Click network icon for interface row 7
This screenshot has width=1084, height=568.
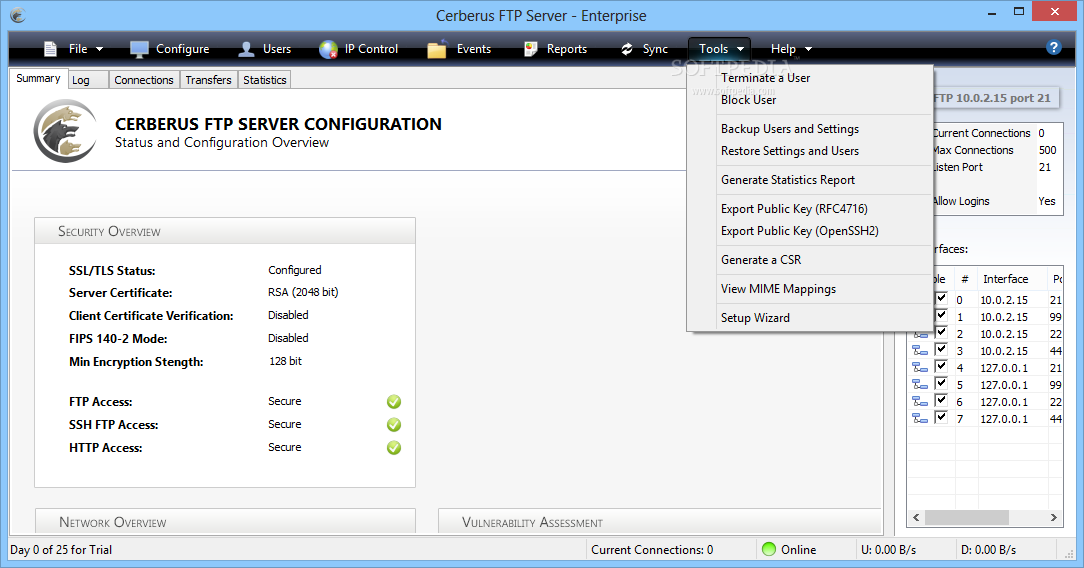tap(920, 418)
